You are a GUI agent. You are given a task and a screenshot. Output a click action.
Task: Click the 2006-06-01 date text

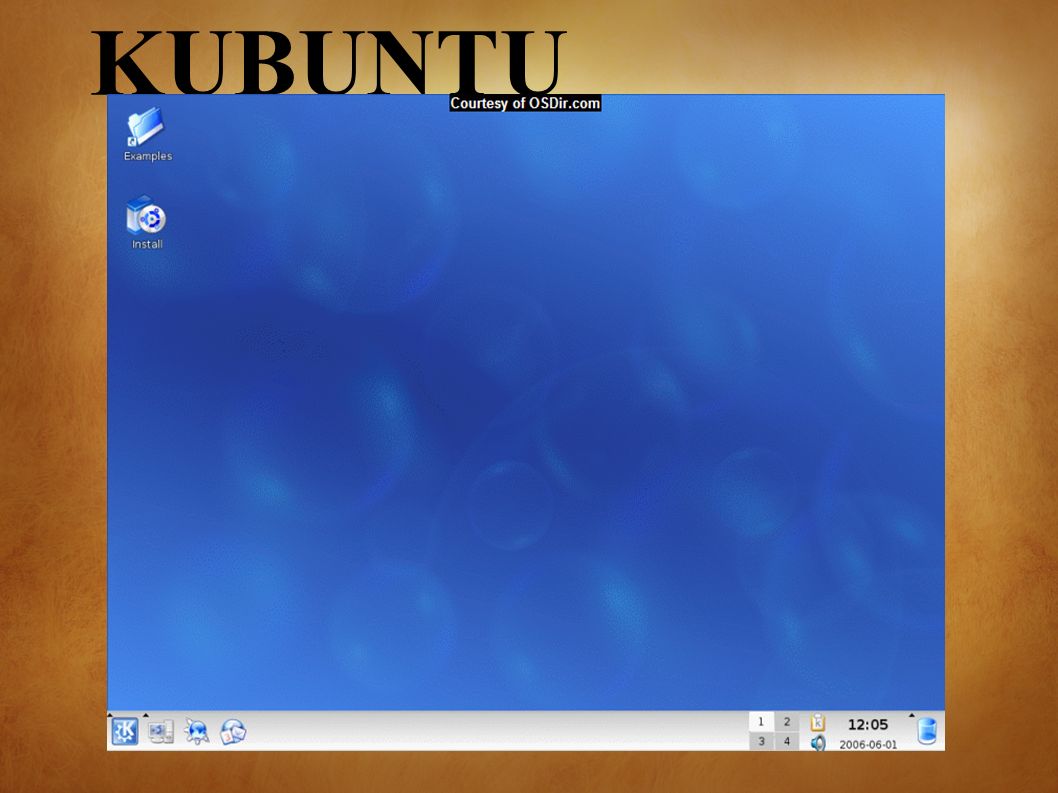tap(868, 745)
